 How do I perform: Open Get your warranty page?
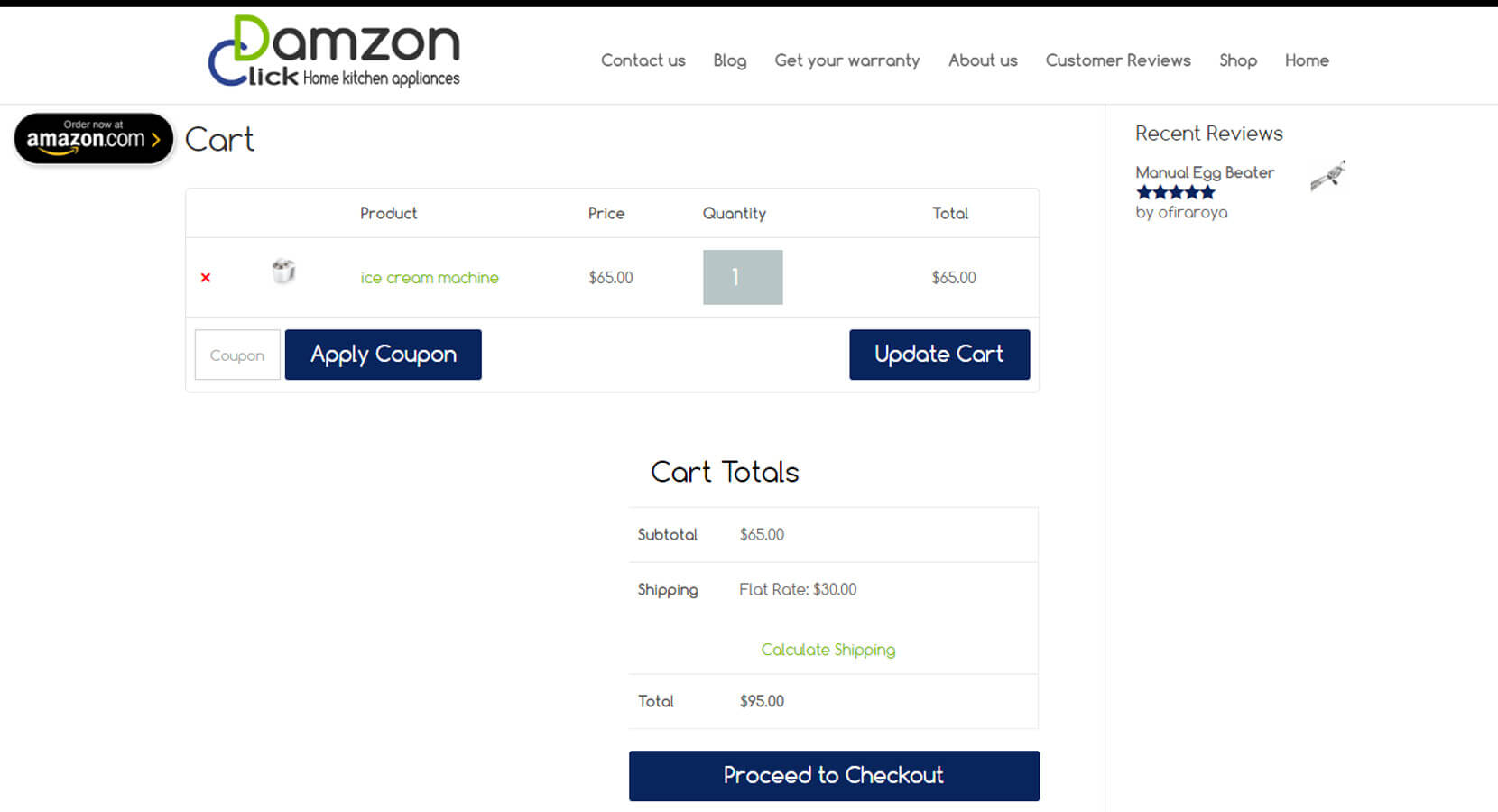pyautogui.click(x=847, y=60)
